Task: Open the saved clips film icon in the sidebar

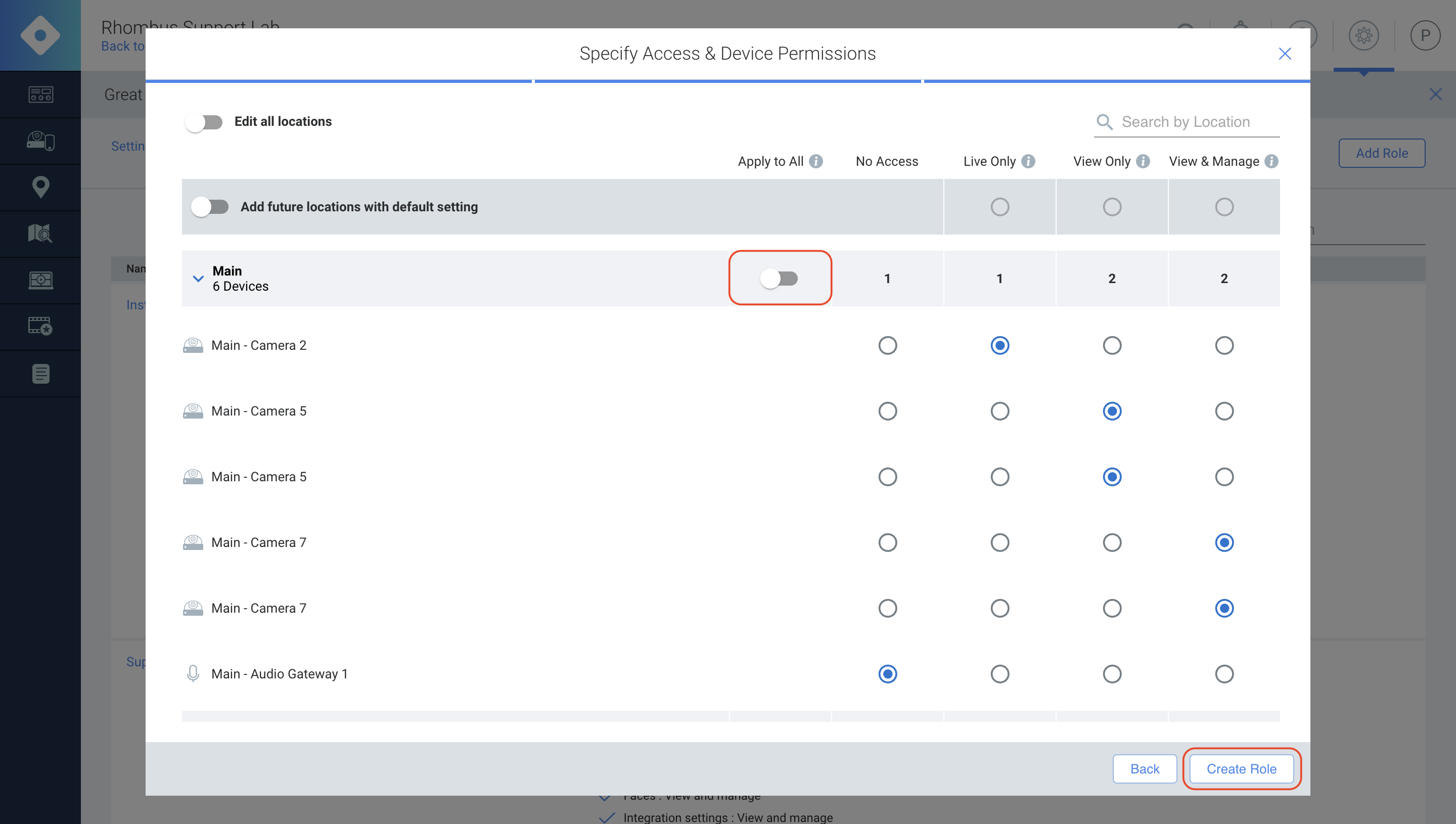Action: (x=40, y=326)
